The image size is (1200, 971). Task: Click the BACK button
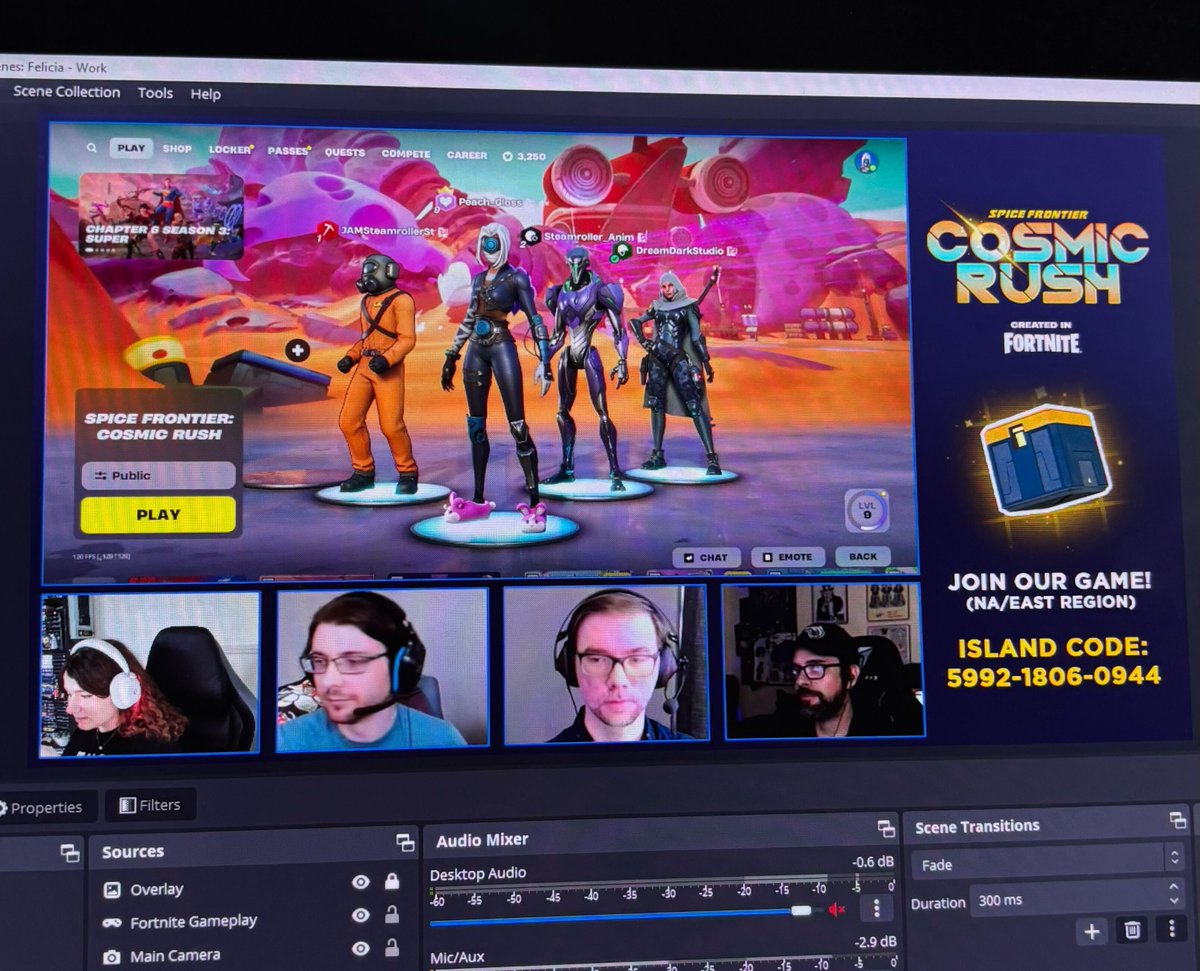(862, 557)
